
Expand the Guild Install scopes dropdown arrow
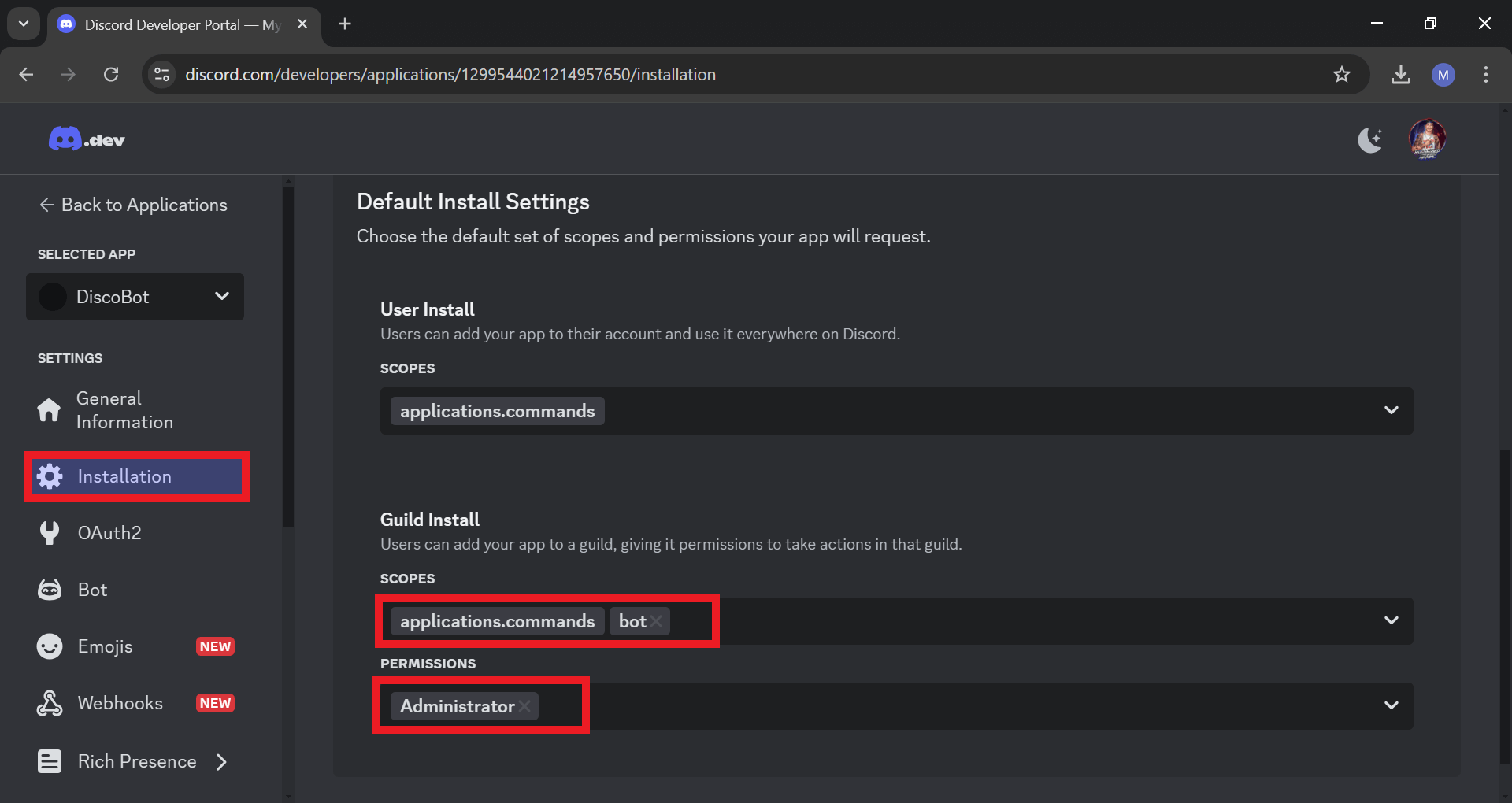point(1392,620)
